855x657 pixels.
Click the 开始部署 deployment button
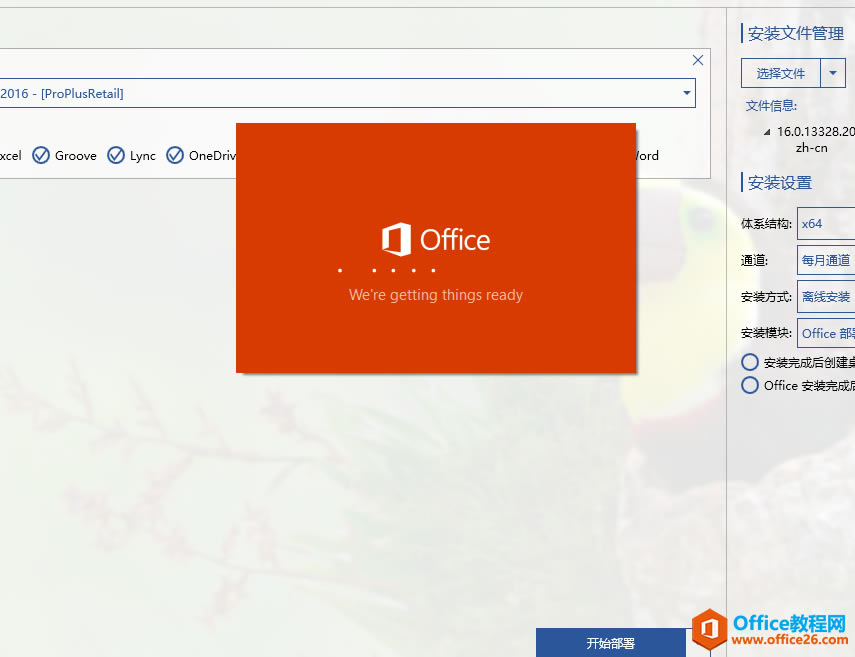[610, 643]
